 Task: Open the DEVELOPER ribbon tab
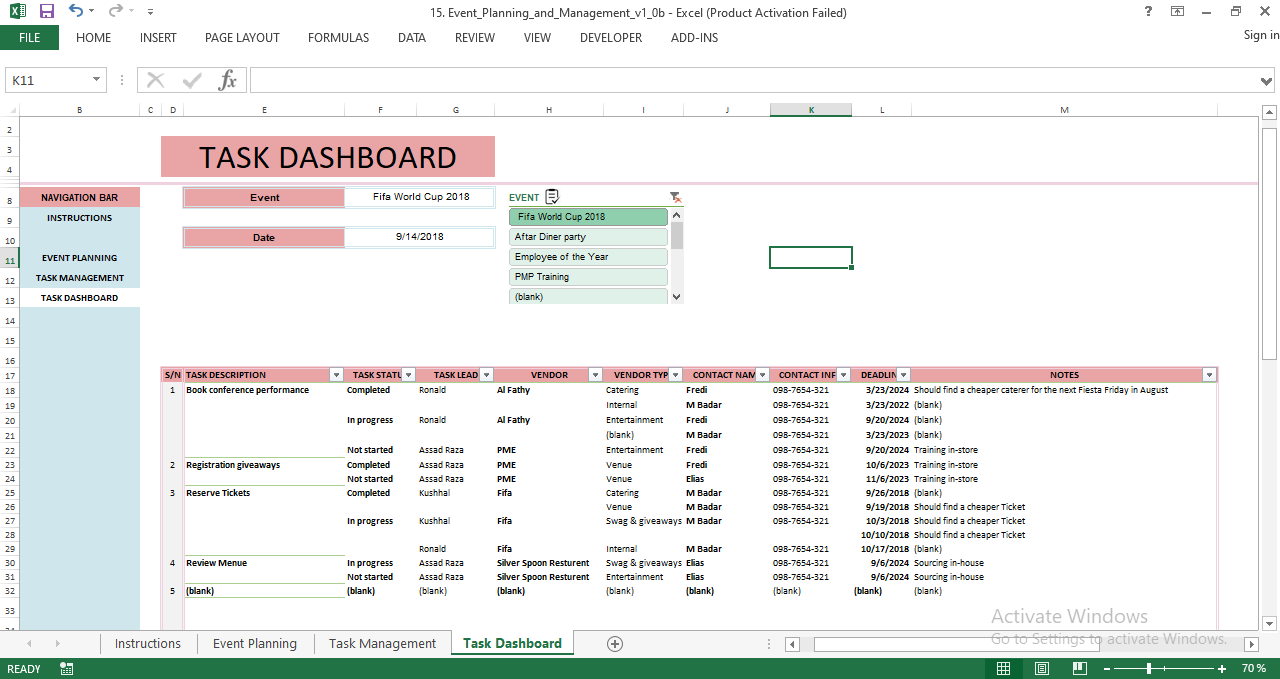(611, 38)
